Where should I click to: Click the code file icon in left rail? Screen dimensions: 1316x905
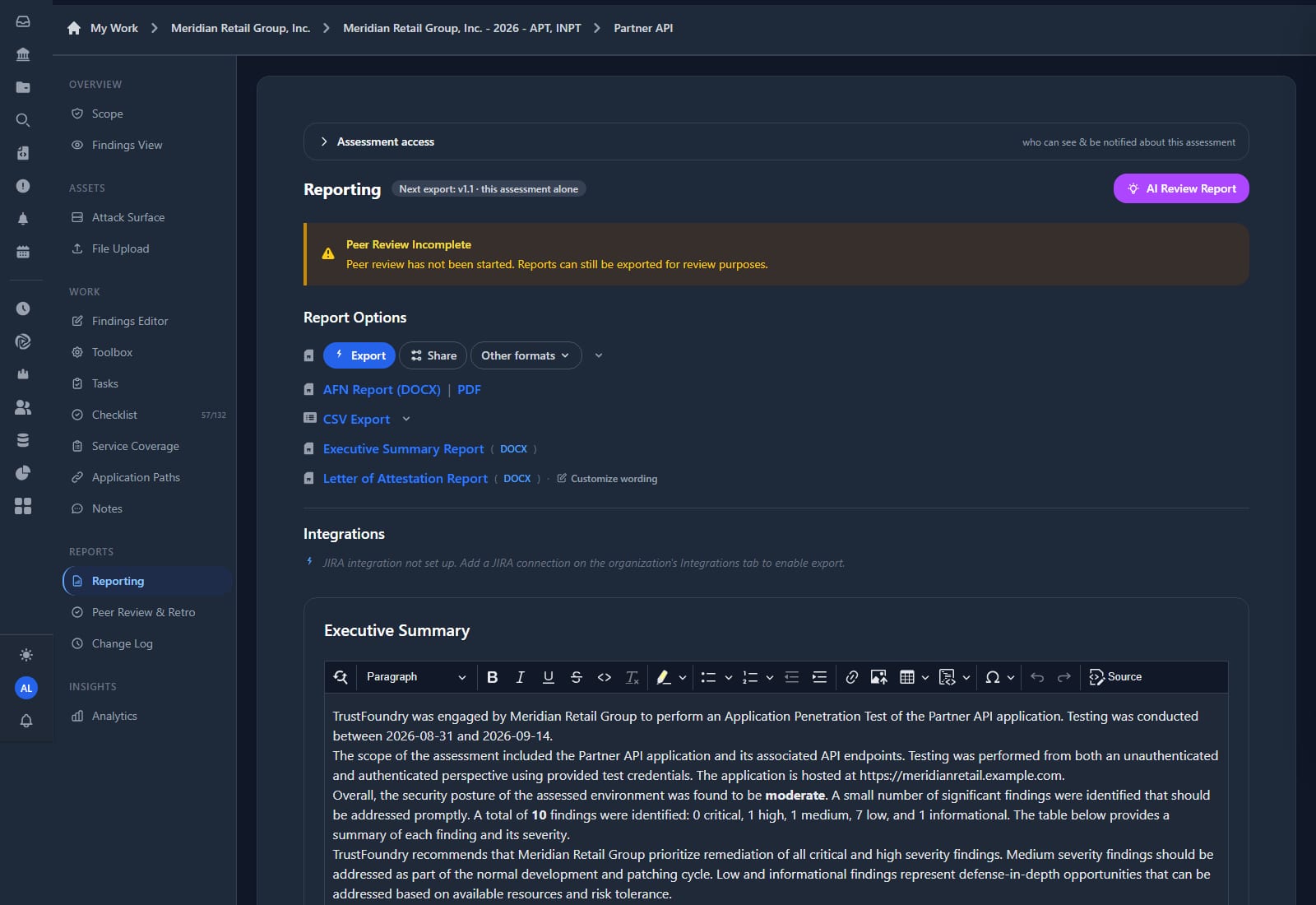coord(23,153)
